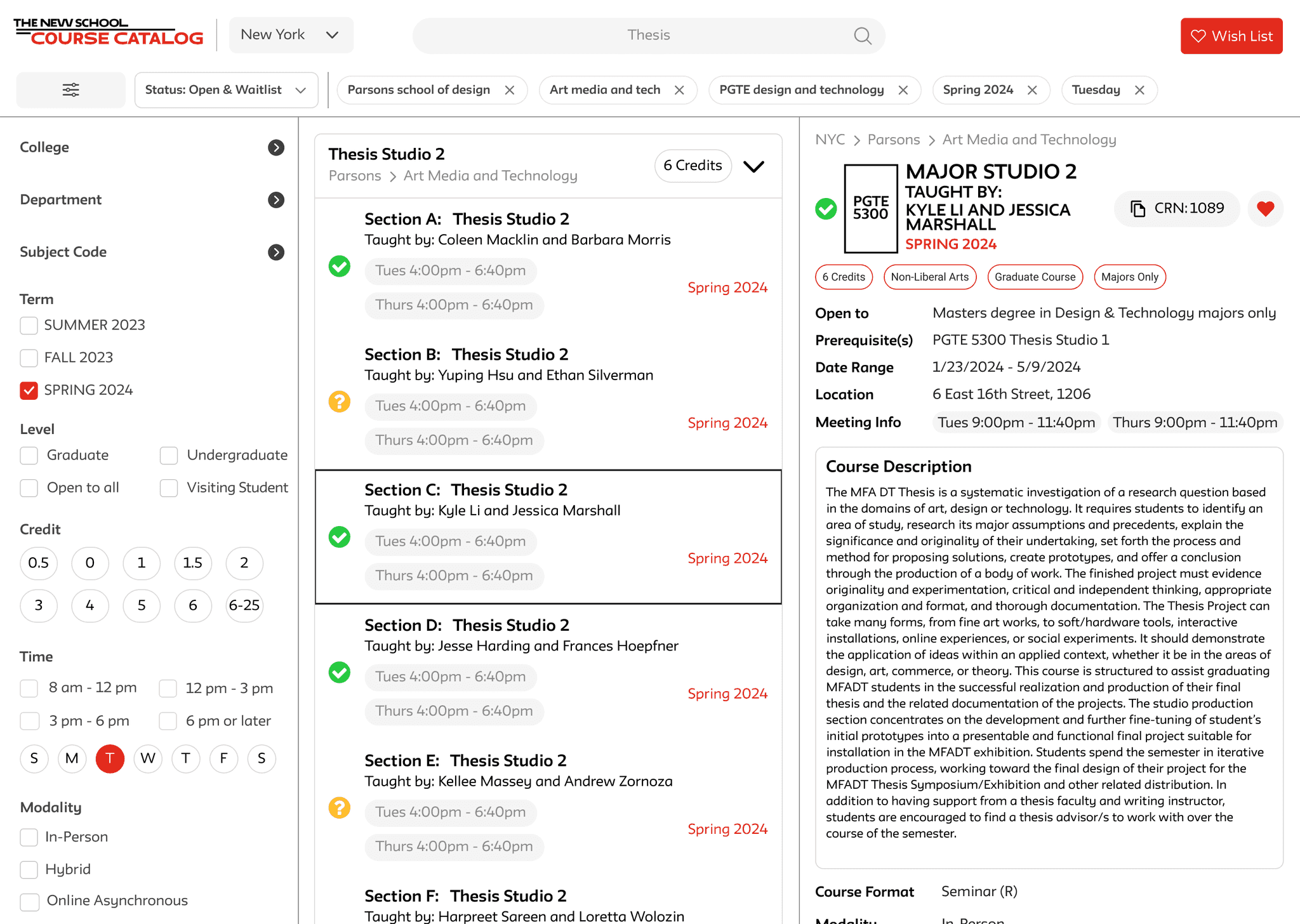This screenshot has height=924, width=1300.
Task: Click the search magnifier icon
Action: click(x=862, y=36)
